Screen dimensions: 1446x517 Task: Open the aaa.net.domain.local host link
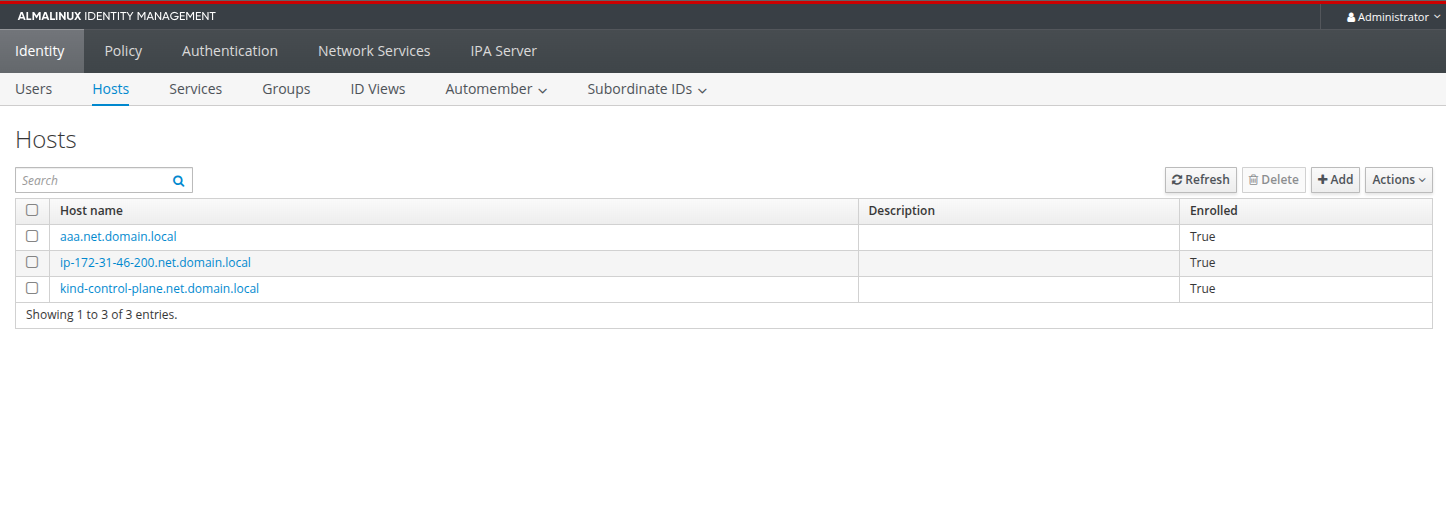pyautogui.click(x=118, y=237)
